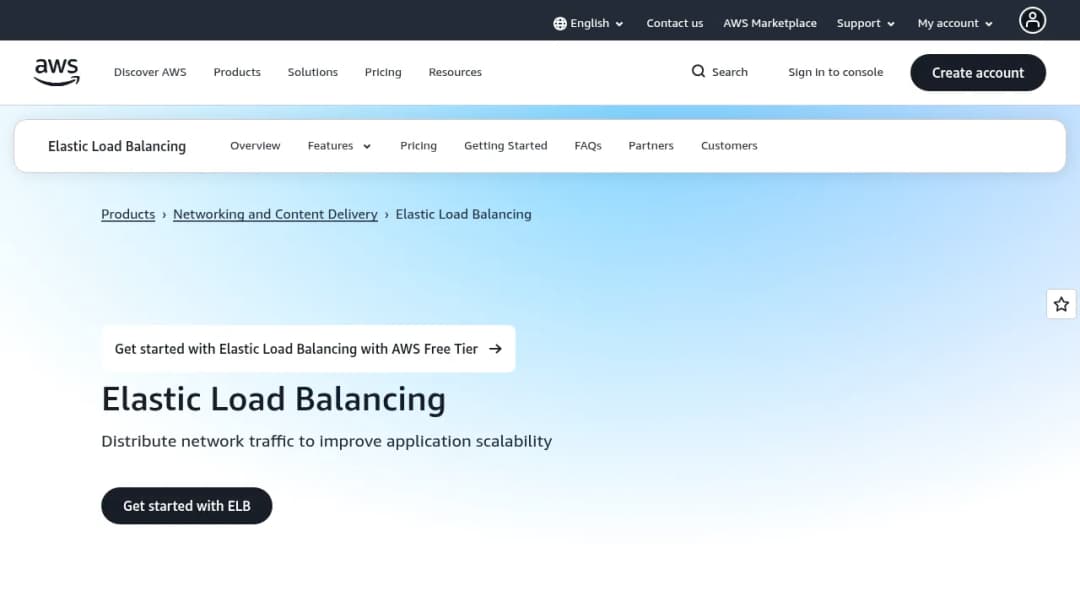Click Products breadcrumb link
Viewport: 1080px width, 608px height.
click(x=128, y=214)
